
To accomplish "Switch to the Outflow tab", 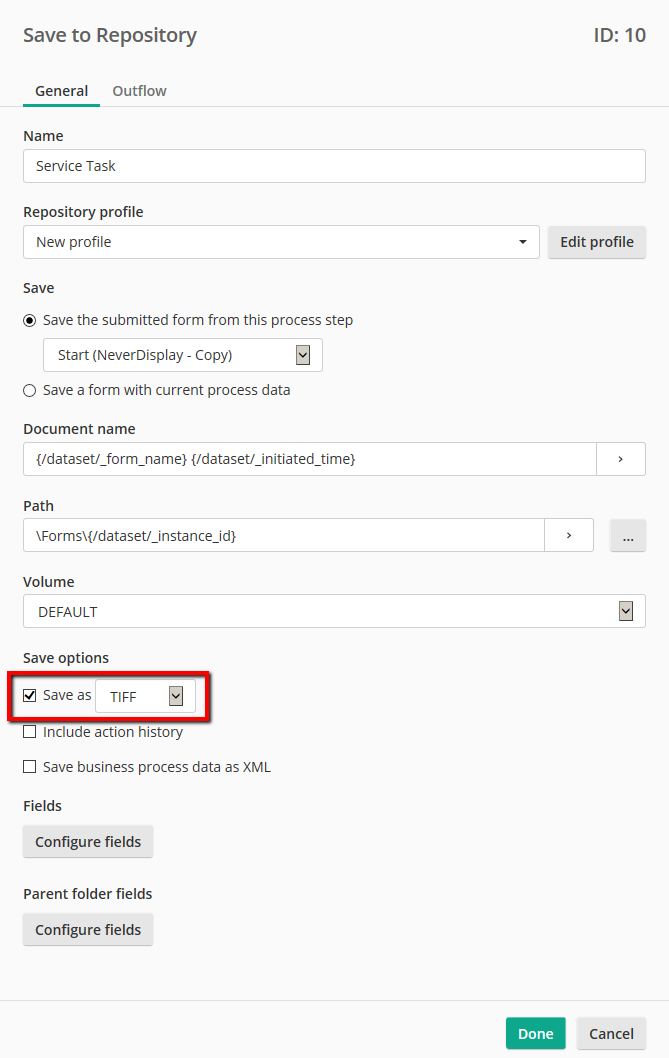I will click(x=139, y=91).
